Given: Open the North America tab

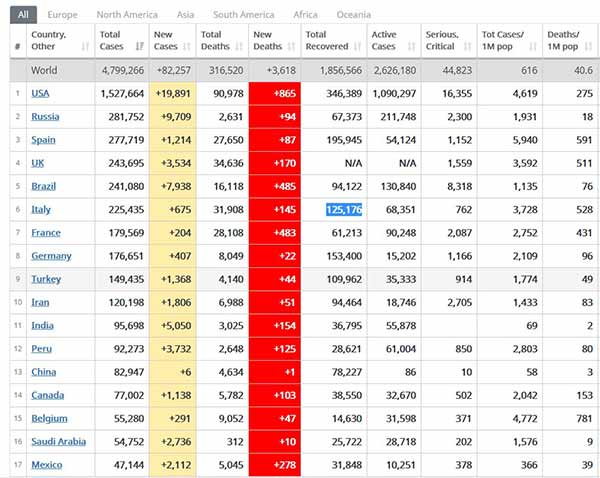Looking at the screenshot, I should pos(127,15).
